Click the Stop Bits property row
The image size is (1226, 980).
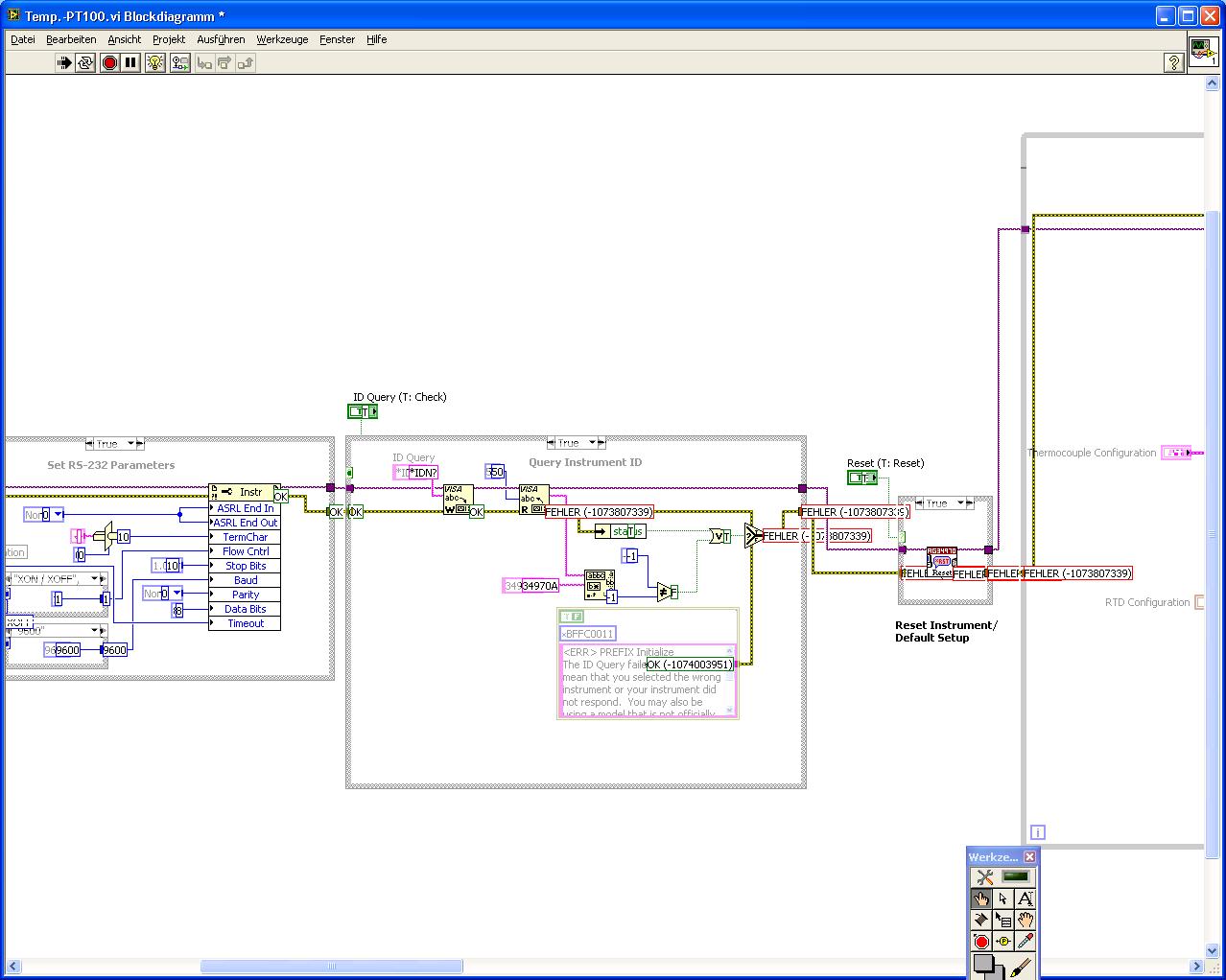245,566
